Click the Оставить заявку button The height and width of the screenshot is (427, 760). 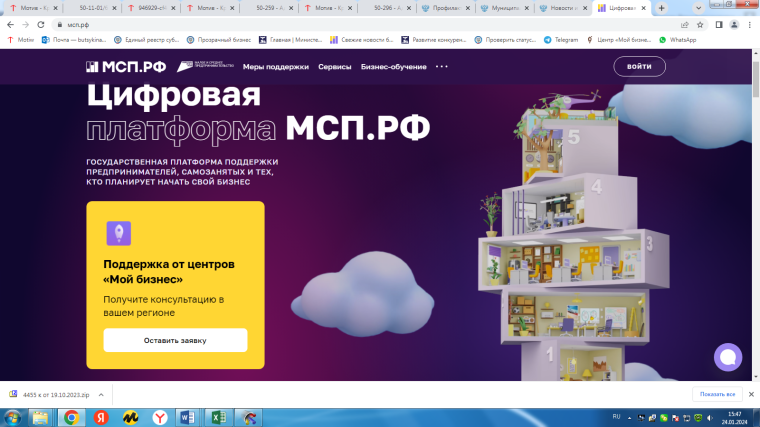click(x=175, y=340)
